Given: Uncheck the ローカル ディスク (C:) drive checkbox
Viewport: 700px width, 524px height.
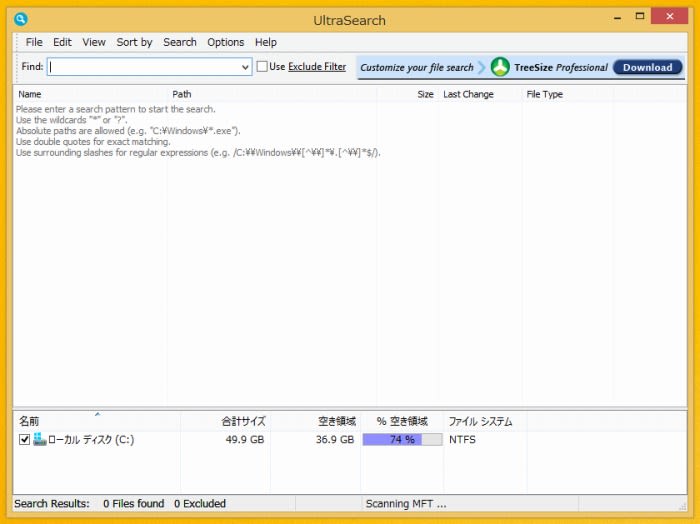Looking at the screenshot, I should pyautogui.click(x=25, y=440).
